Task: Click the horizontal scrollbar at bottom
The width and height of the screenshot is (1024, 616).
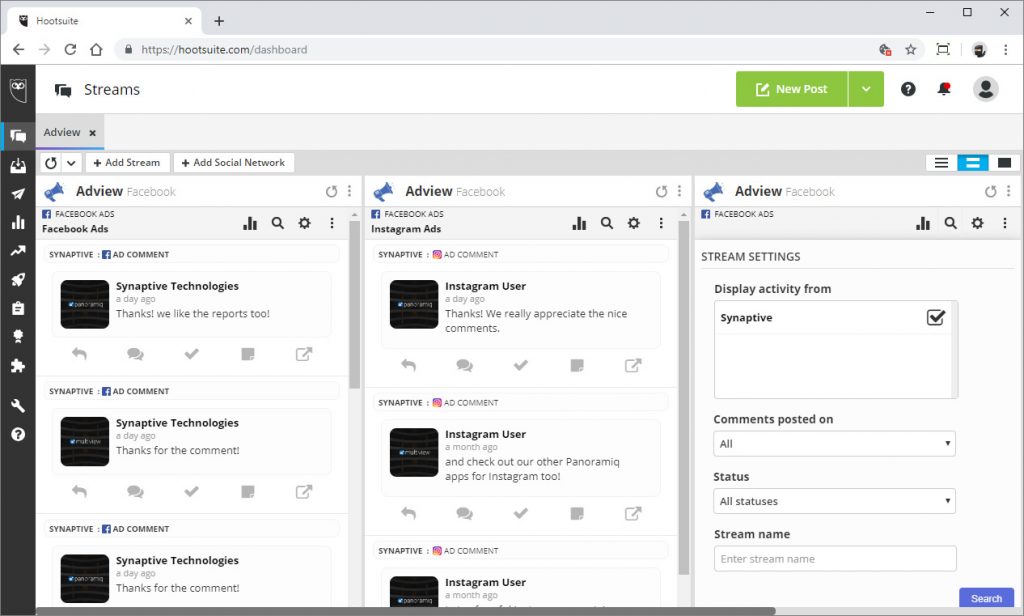Action: click(405, 611)
